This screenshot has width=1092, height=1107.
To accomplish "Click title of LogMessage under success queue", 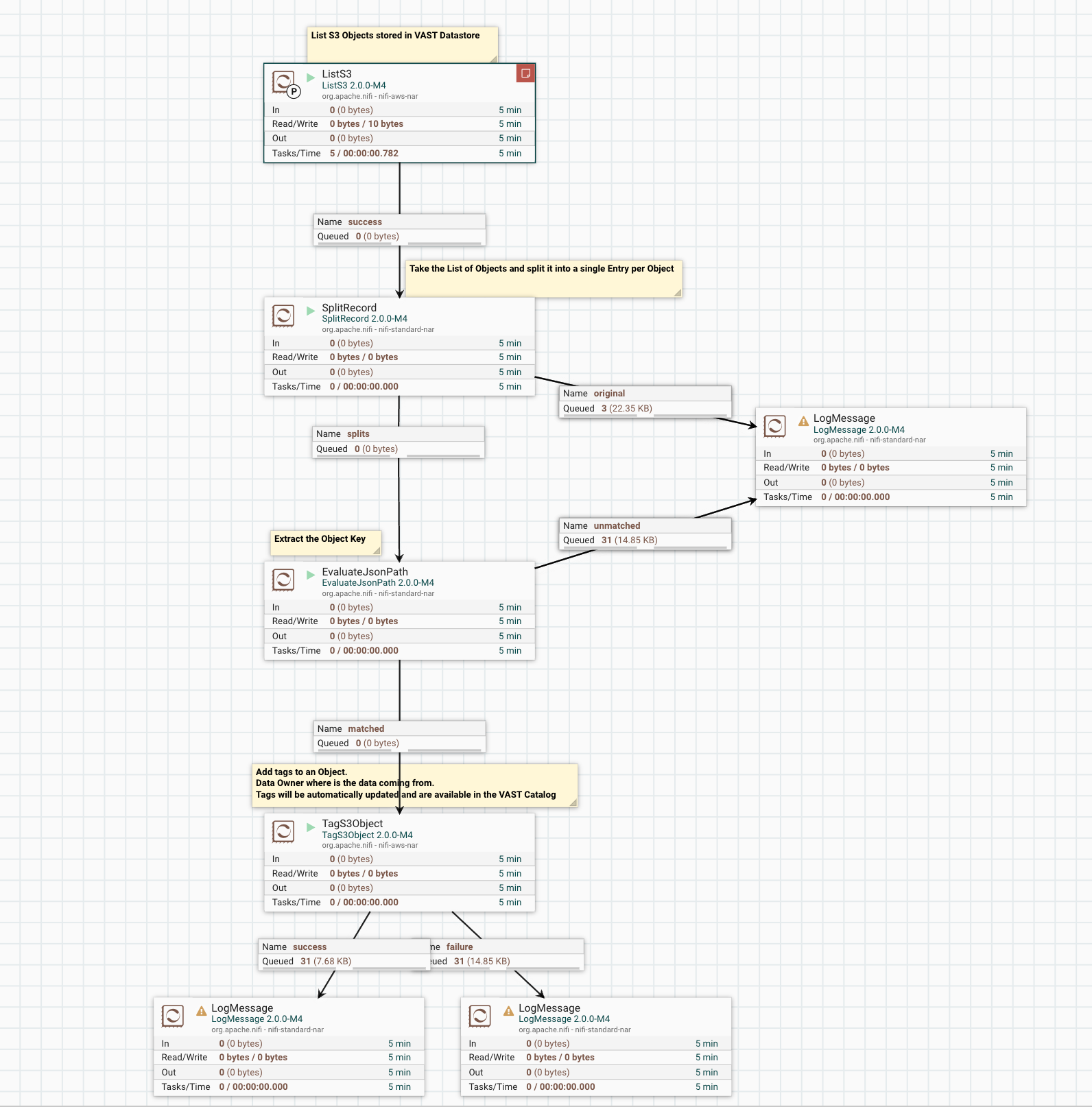I will tap(242, 1008).
